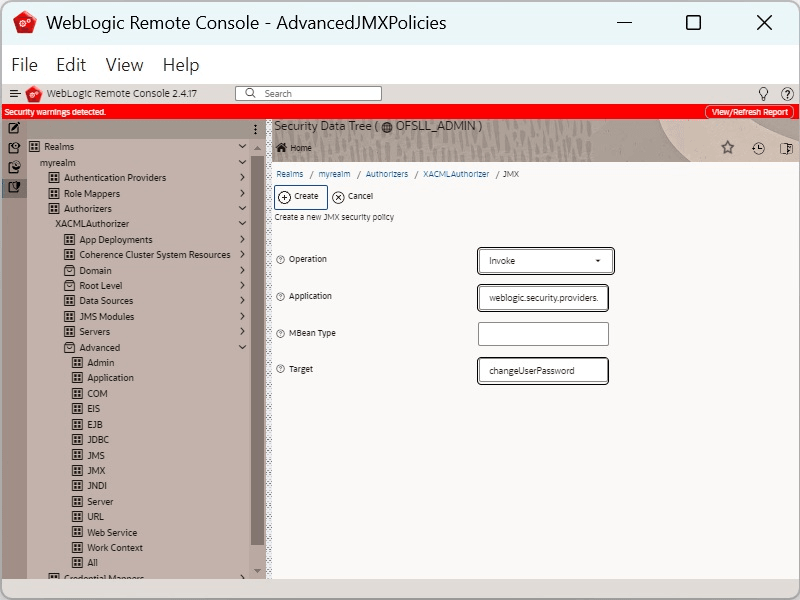Click the Application input field

(543, 298)
